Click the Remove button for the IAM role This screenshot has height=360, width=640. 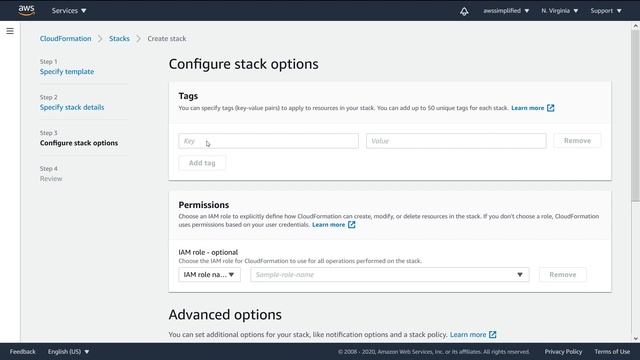(562, 275)
